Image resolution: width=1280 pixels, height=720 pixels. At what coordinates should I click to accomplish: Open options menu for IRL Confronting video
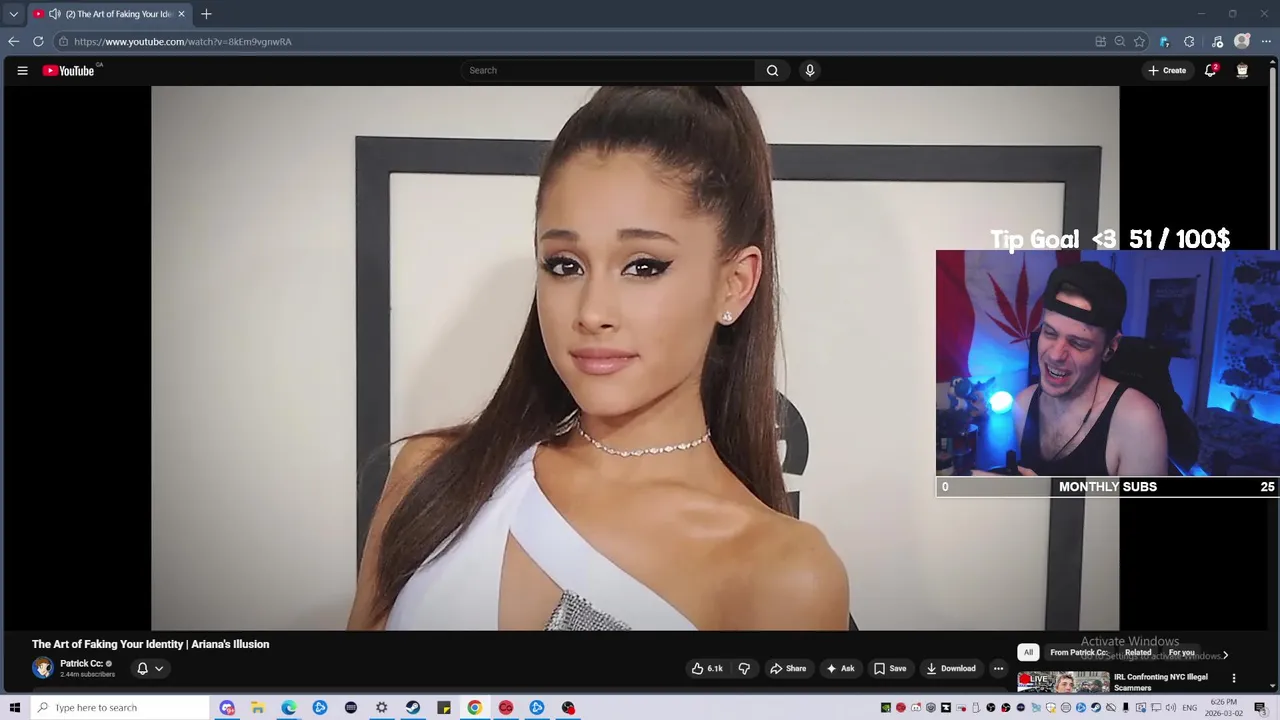pyautogui.click(x=1233, y=678)
